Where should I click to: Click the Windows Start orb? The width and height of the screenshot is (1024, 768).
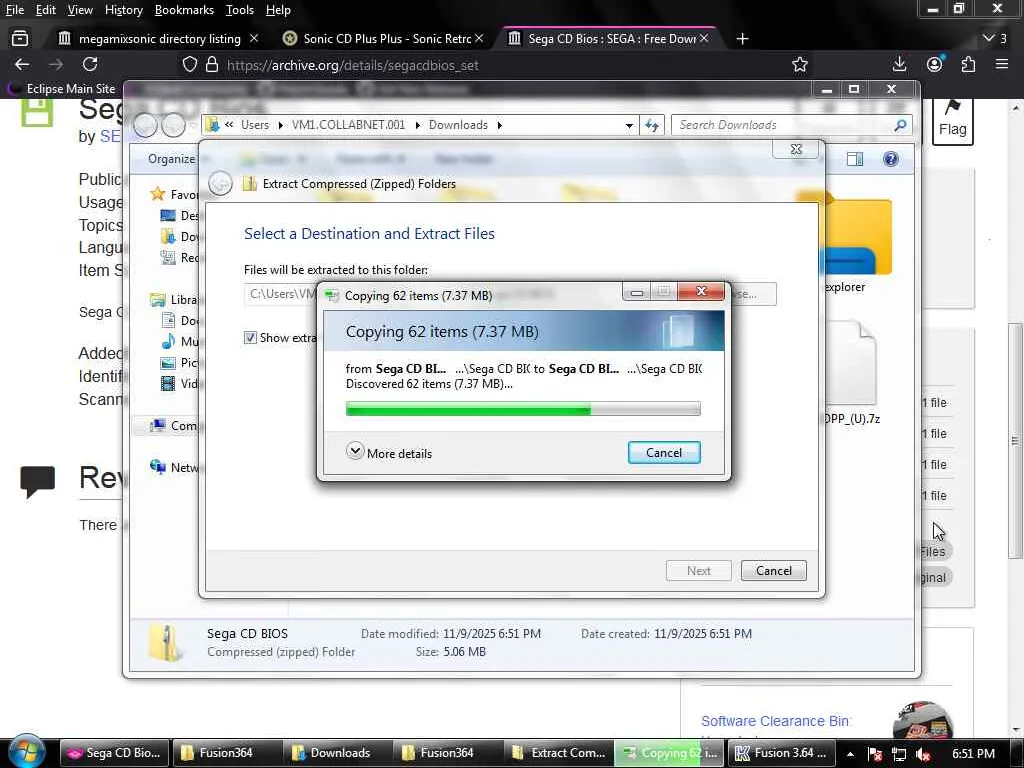click(x=27, y=752)
